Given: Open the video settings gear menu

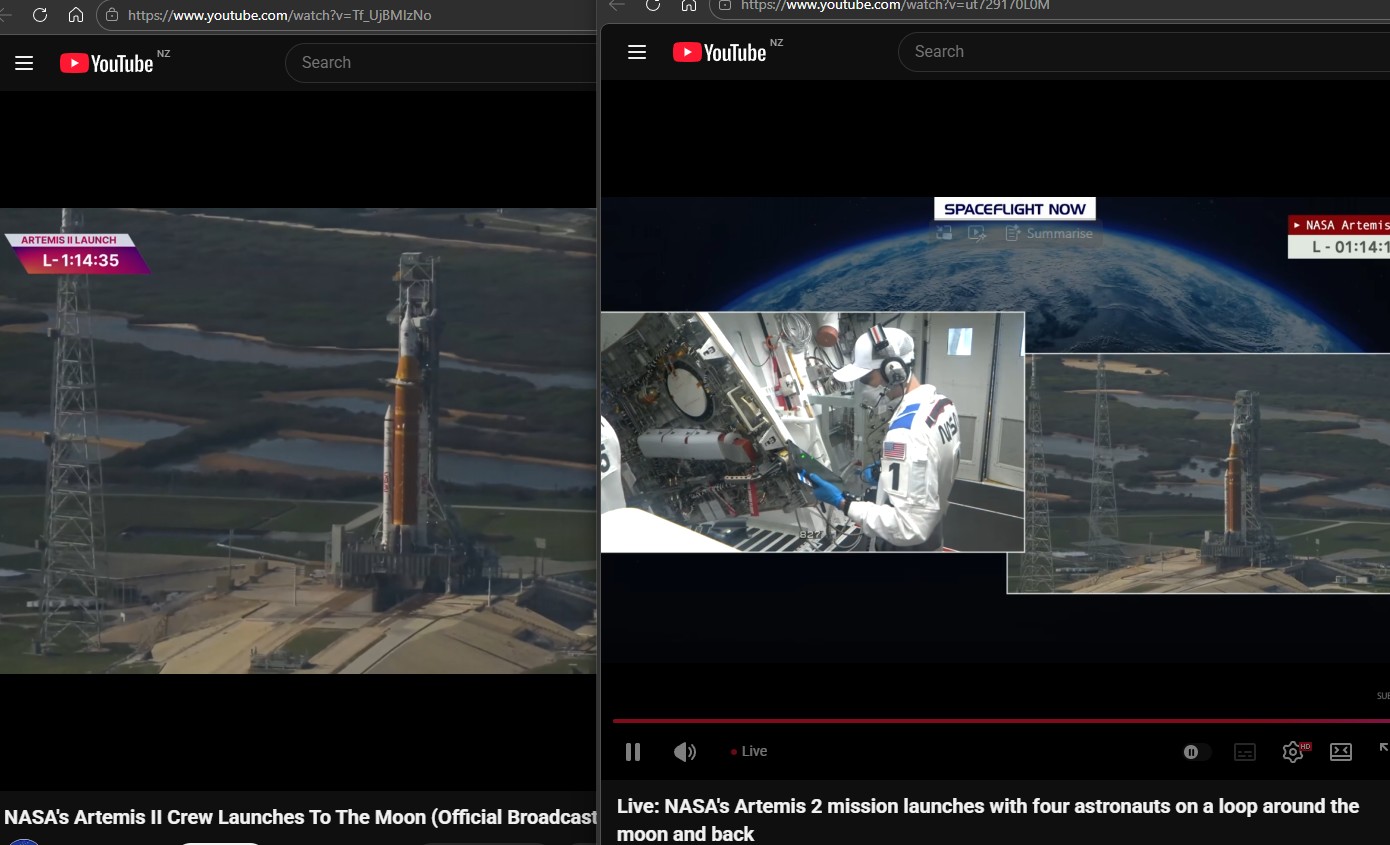Looking at the screenshot, I should (x=1293, y=752).
